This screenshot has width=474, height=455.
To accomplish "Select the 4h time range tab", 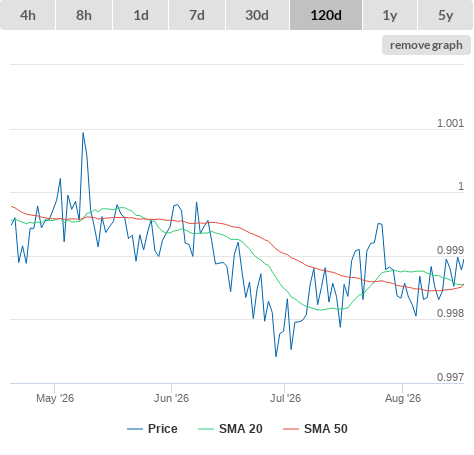I will coord(28,15).
